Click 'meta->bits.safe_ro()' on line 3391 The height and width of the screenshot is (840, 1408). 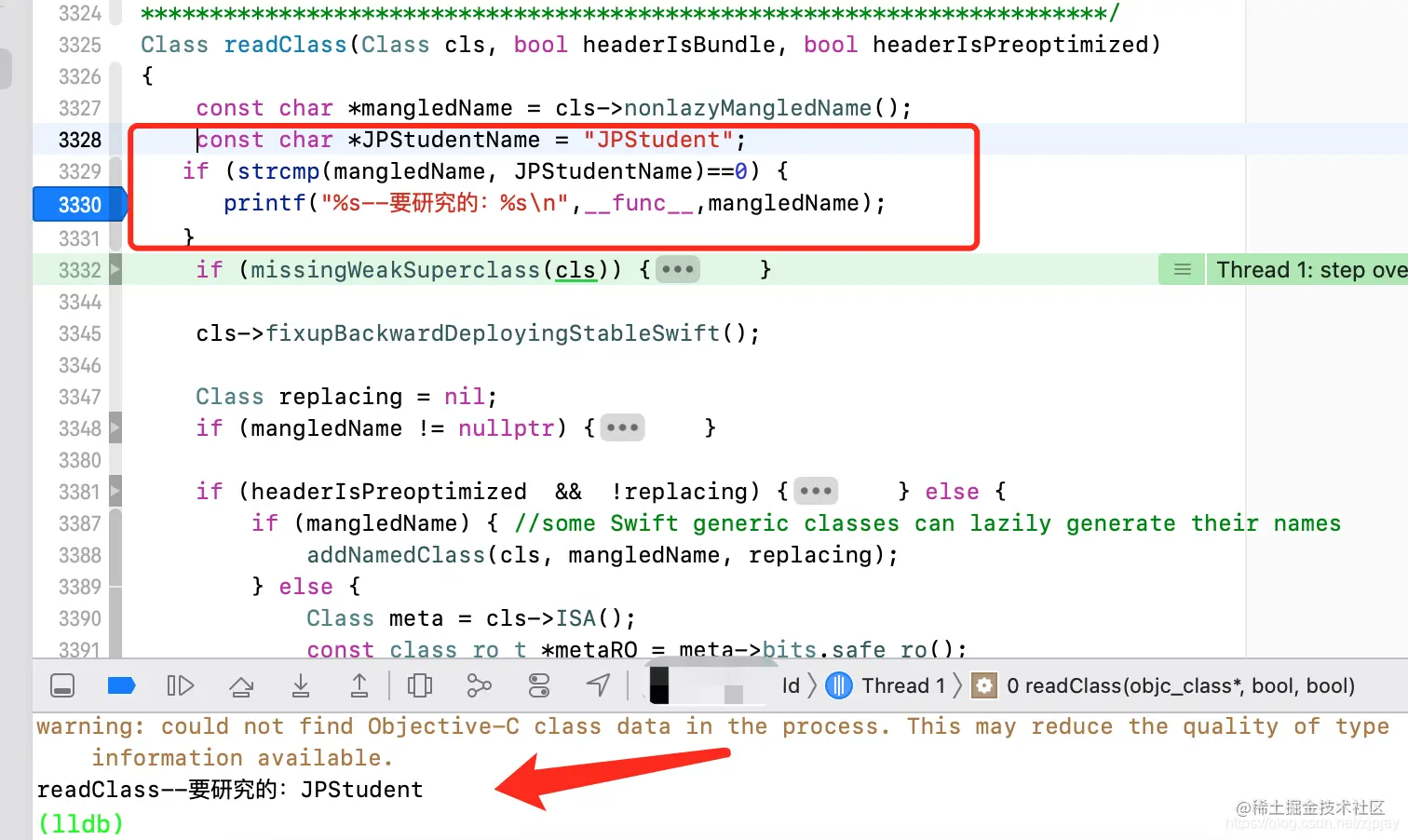click(817, 648)
